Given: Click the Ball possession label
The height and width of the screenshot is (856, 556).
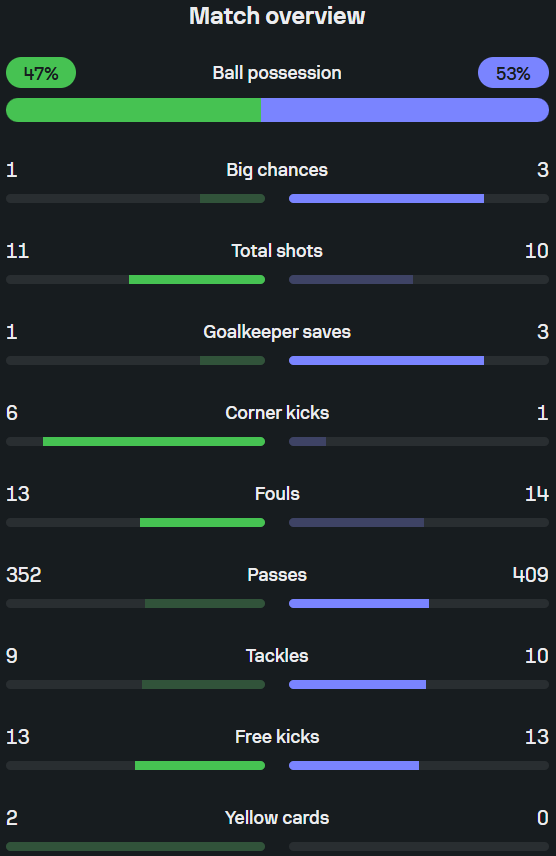Looking at the screenshot, I should point(277,73).
